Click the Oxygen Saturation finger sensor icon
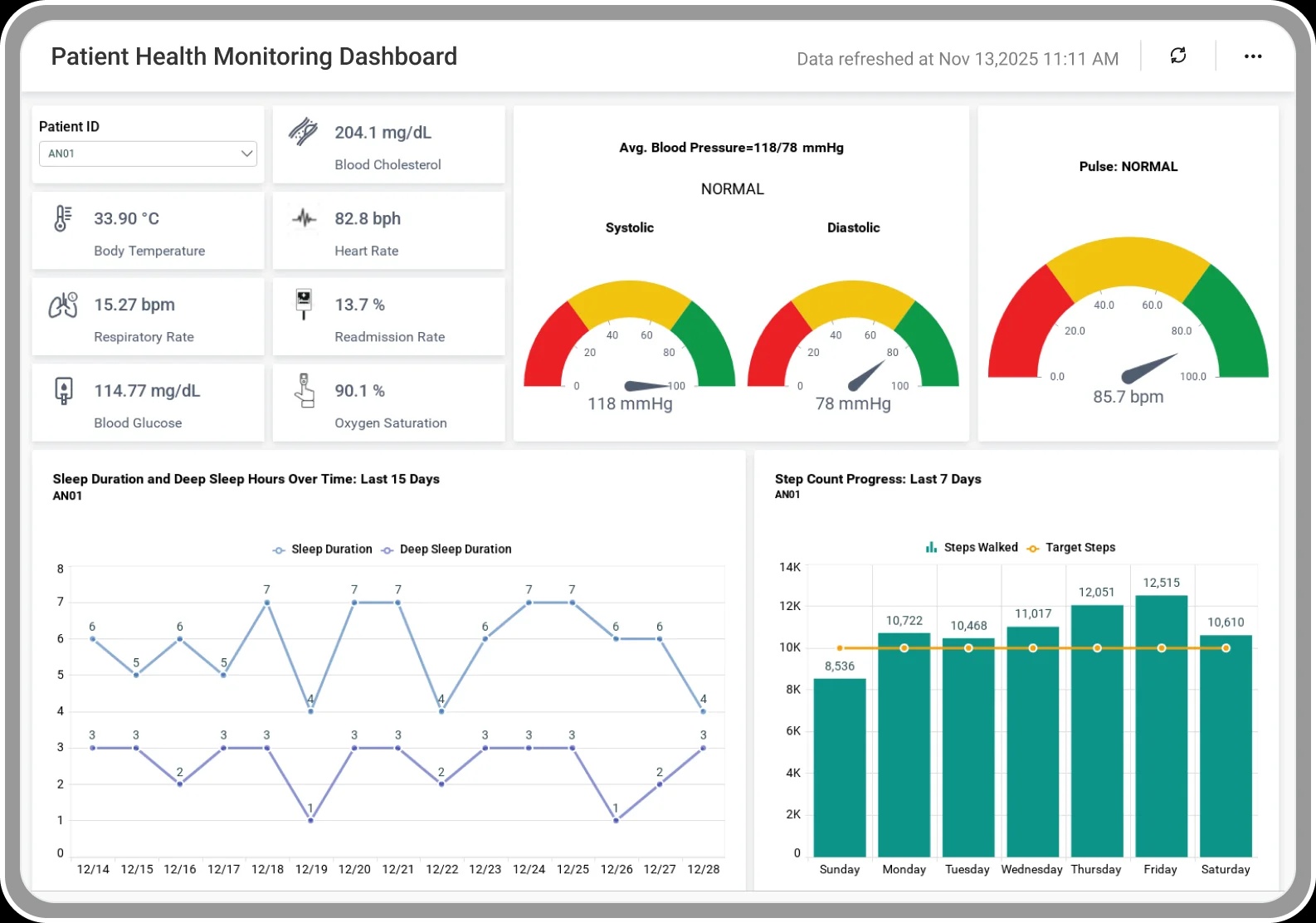 tap(305, 390)
